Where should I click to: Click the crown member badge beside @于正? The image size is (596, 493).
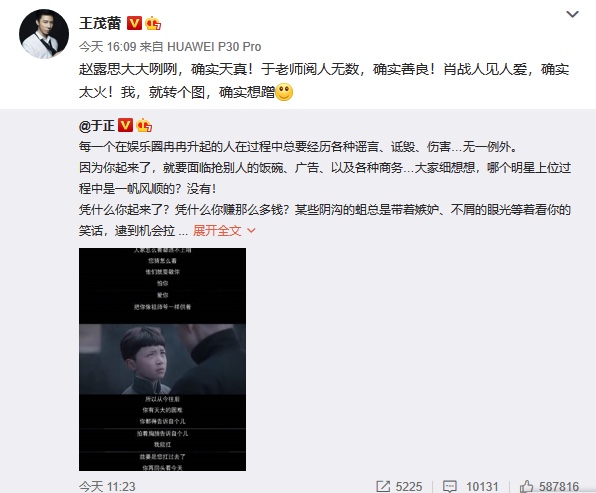point(144,125)
